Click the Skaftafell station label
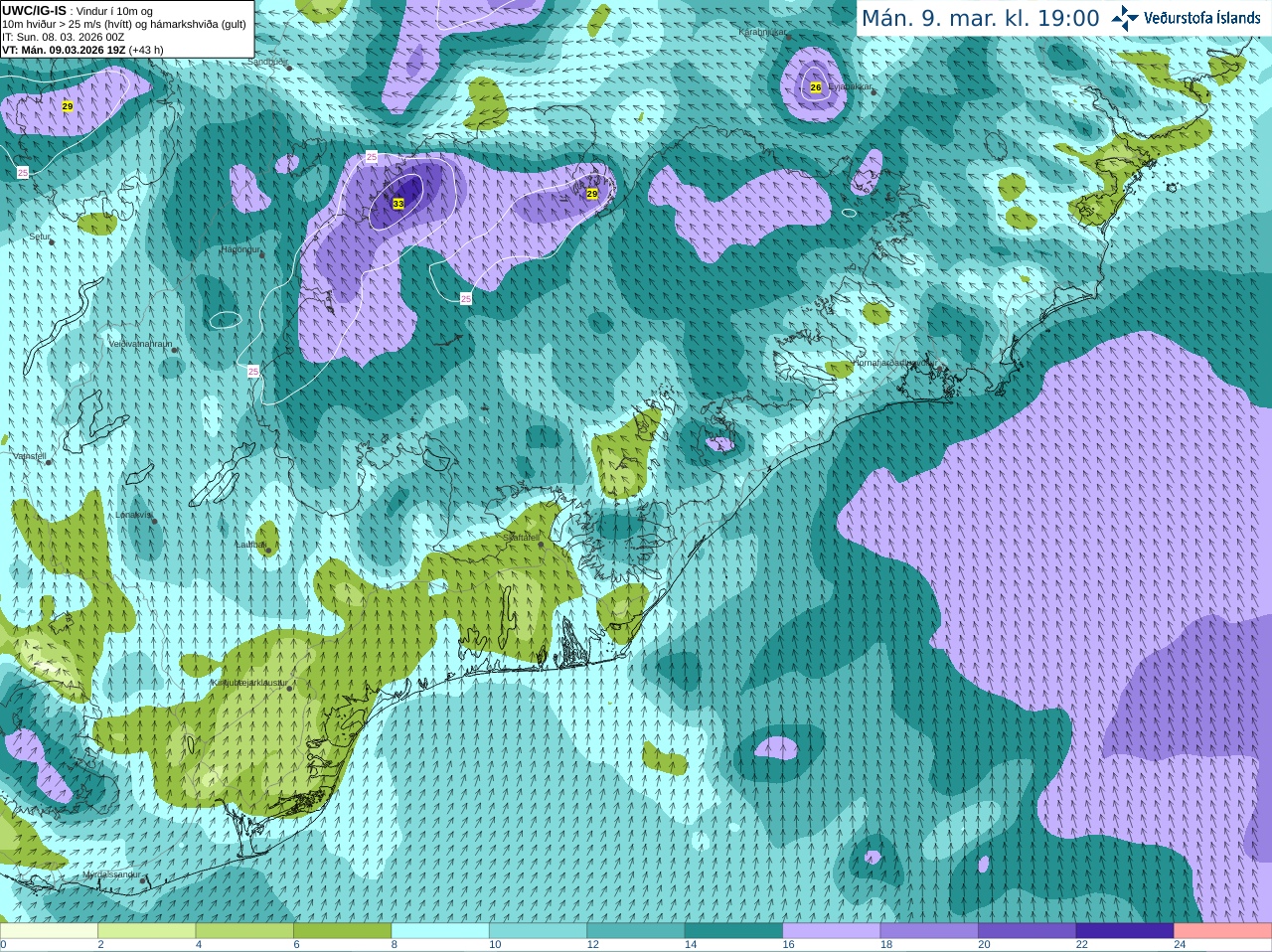 coord(521,537)
